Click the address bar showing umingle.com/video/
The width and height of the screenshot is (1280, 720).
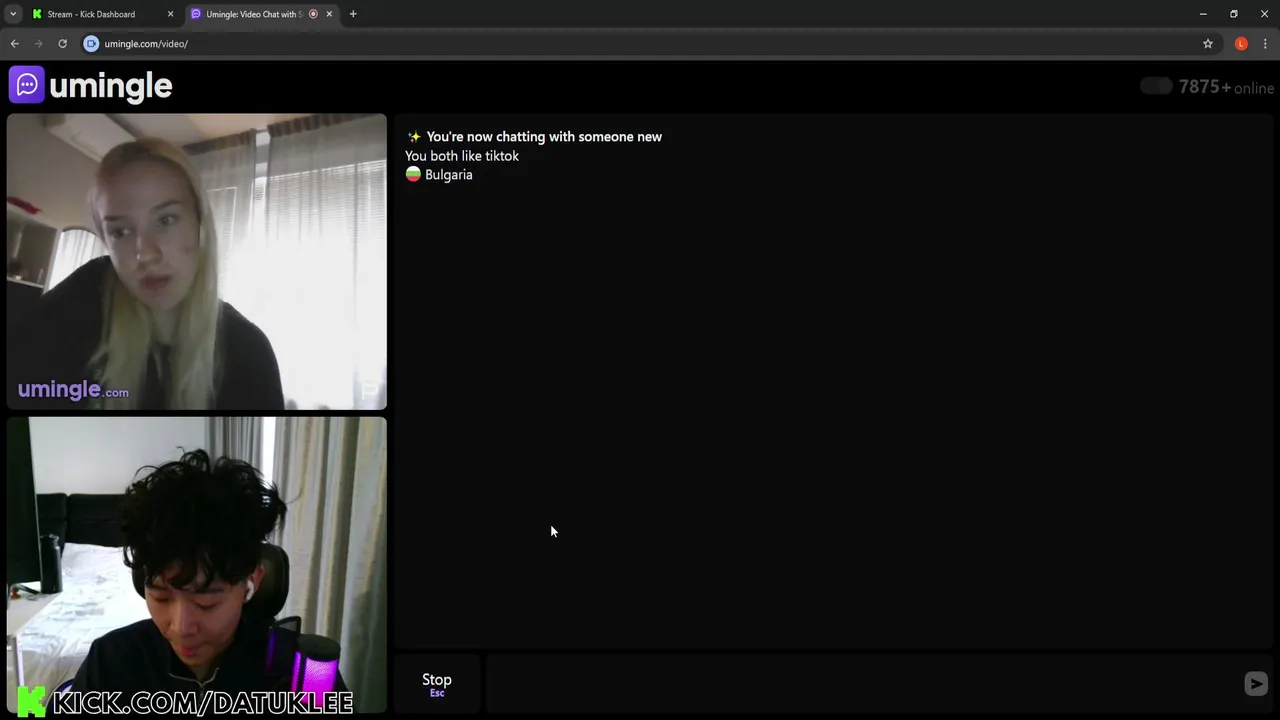coord(640,44)
